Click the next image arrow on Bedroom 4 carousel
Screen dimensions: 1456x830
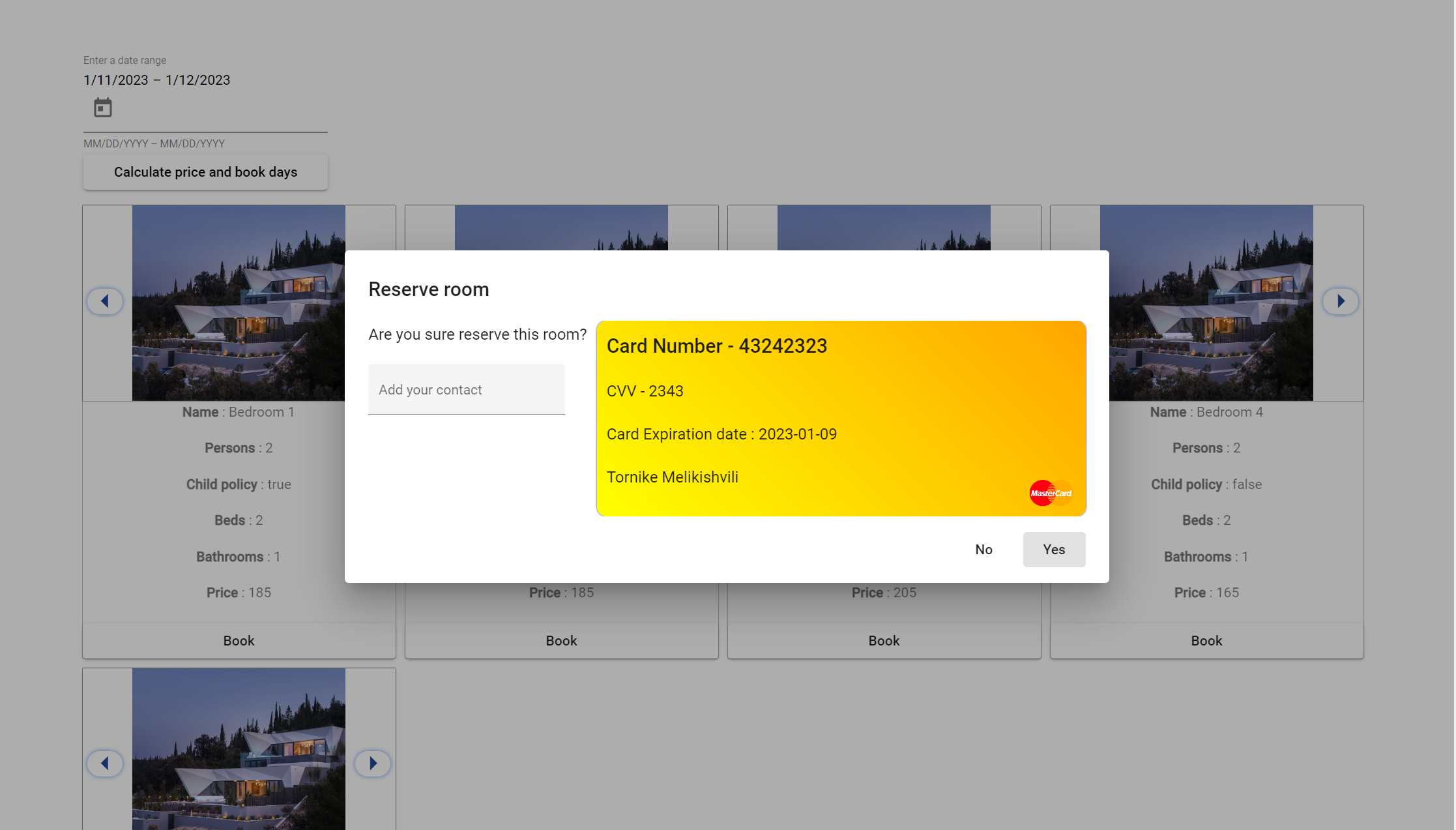[x=1341, y=301]
